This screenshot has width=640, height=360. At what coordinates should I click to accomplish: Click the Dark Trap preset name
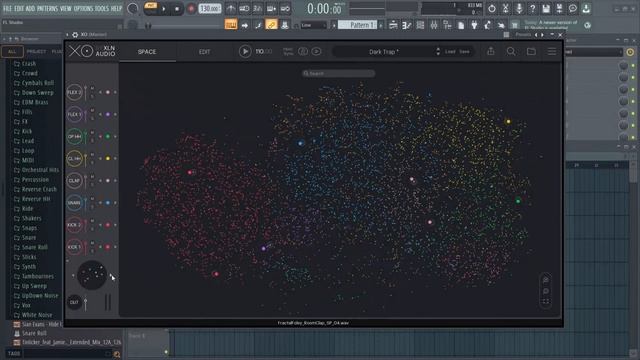click(x=384, y=52)
